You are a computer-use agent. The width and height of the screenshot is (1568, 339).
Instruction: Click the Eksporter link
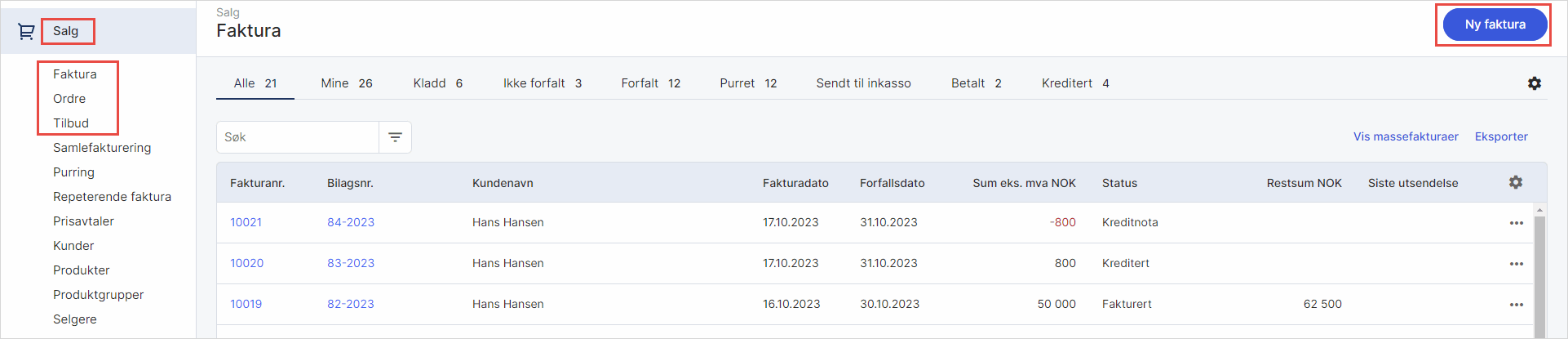tap(1500, 136)
